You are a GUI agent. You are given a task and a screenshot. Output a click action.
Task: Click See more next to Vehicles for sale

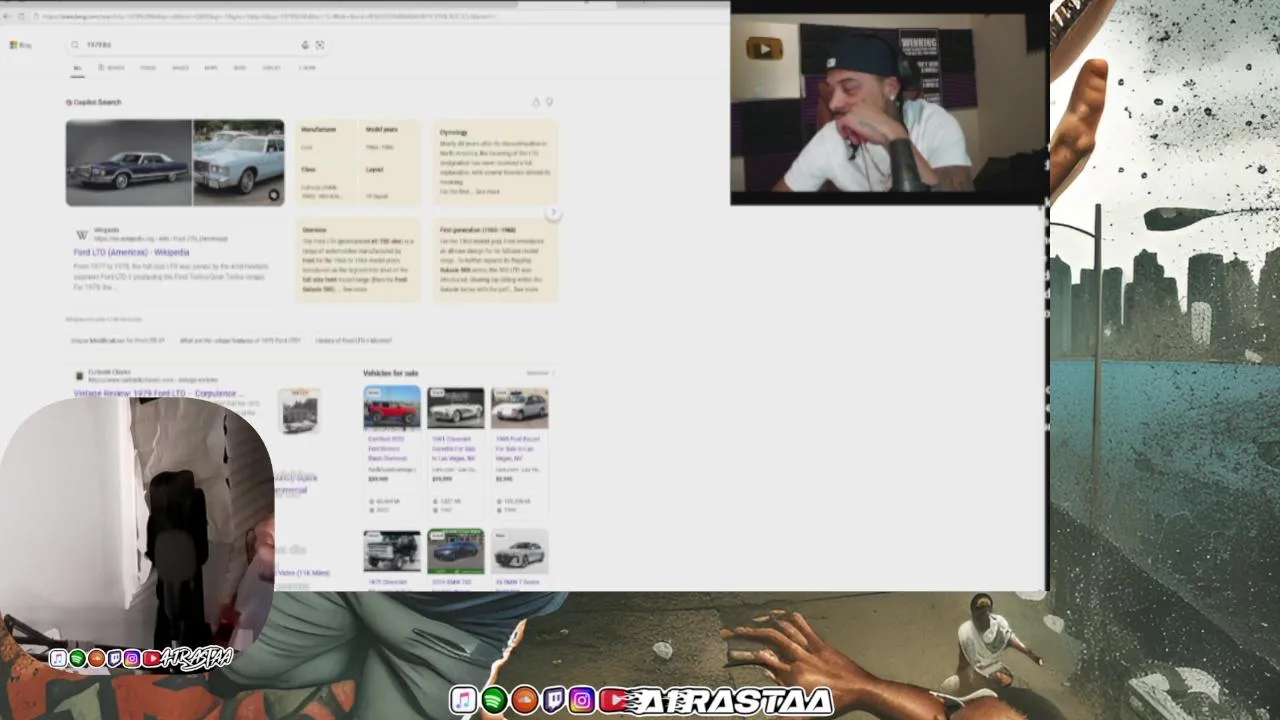tap(538, 373)
